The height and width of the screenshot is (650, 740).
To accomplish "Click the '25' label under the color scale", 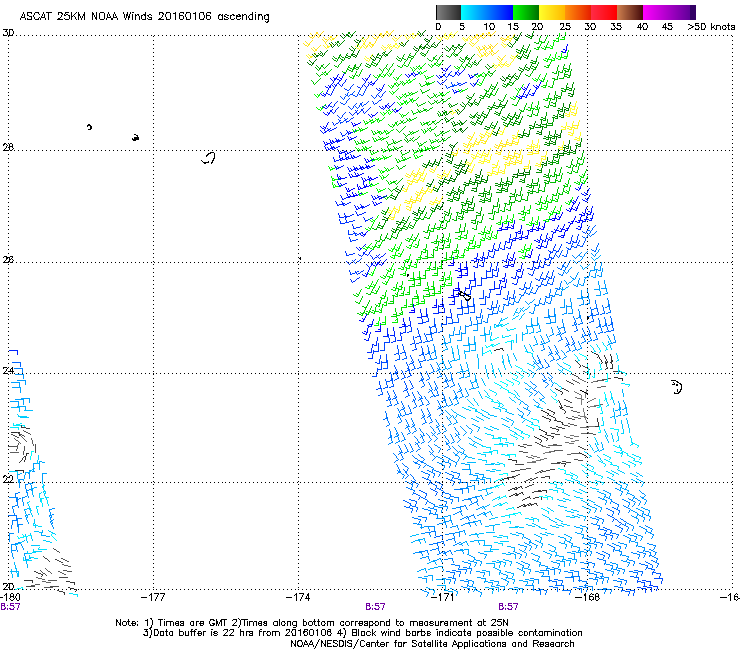I will click(x=565, y=27).
